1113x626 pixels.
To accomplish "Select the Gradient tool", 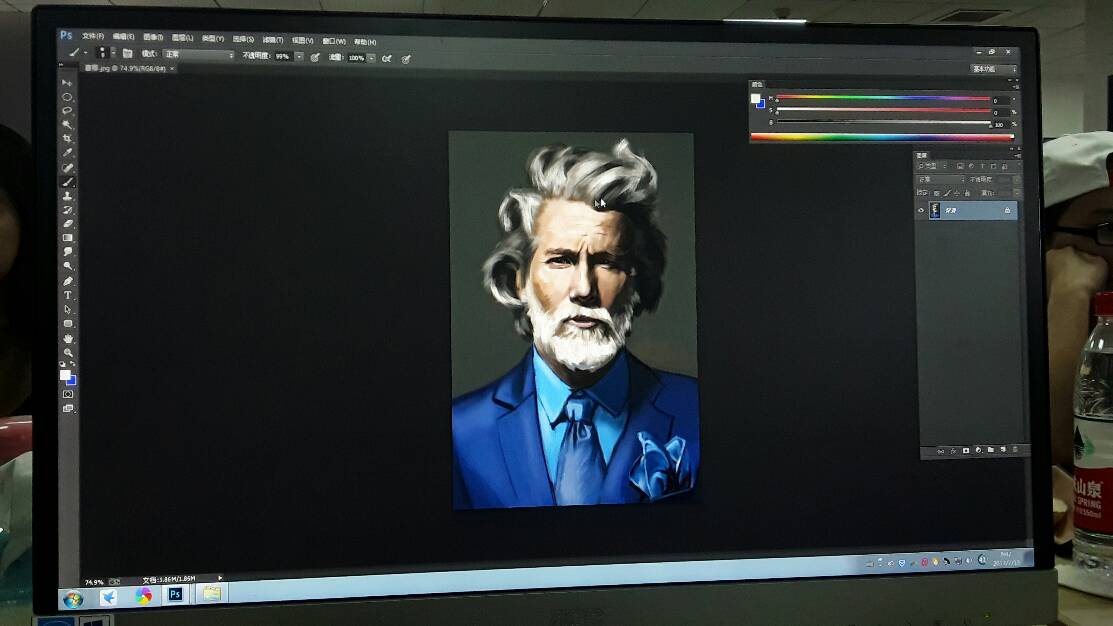I will pyautogui.click(x=67, y=238).
